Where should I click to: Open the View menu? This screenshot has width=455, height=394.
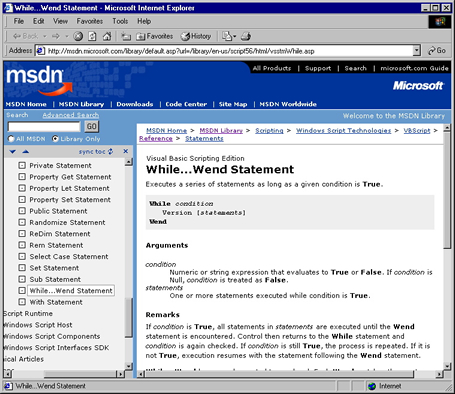point(60,21)
